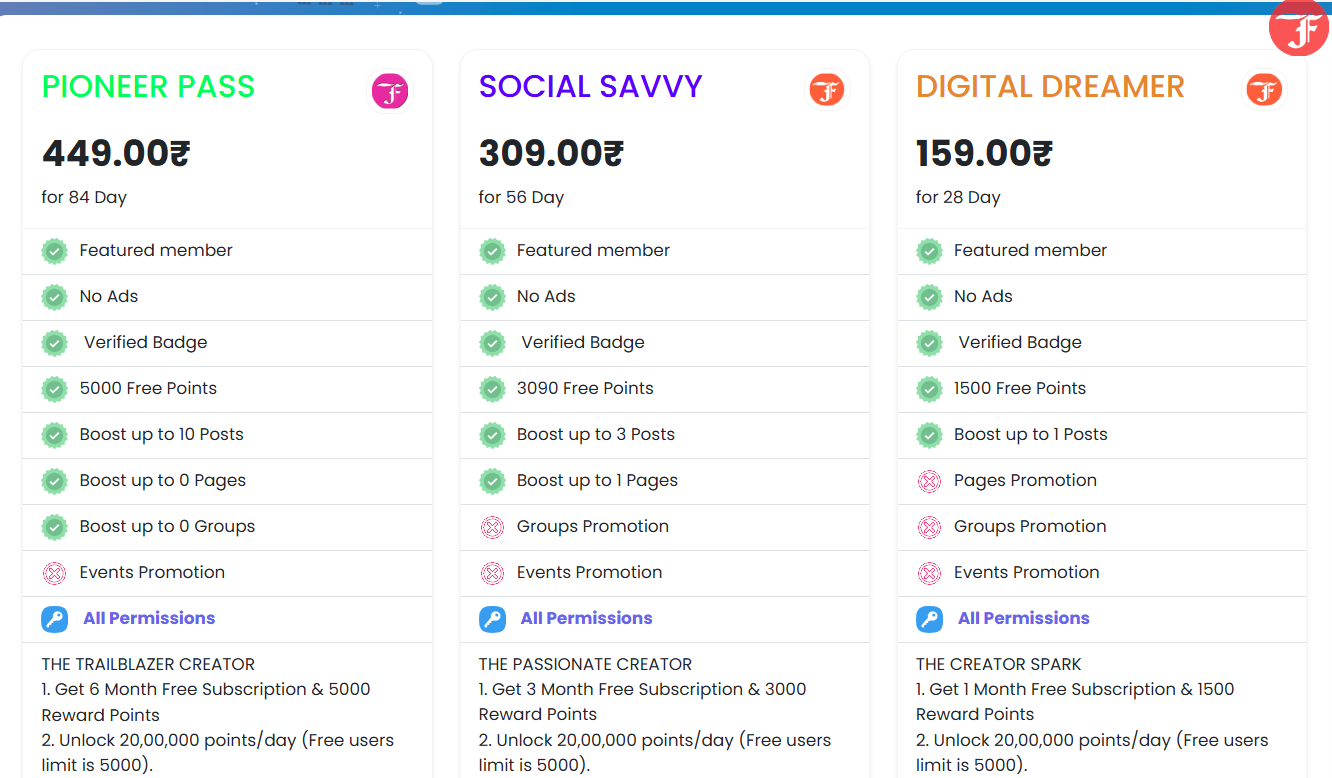
Task: Click the orange logo icon on Digital Dreamer
Action: (1264, 91)
